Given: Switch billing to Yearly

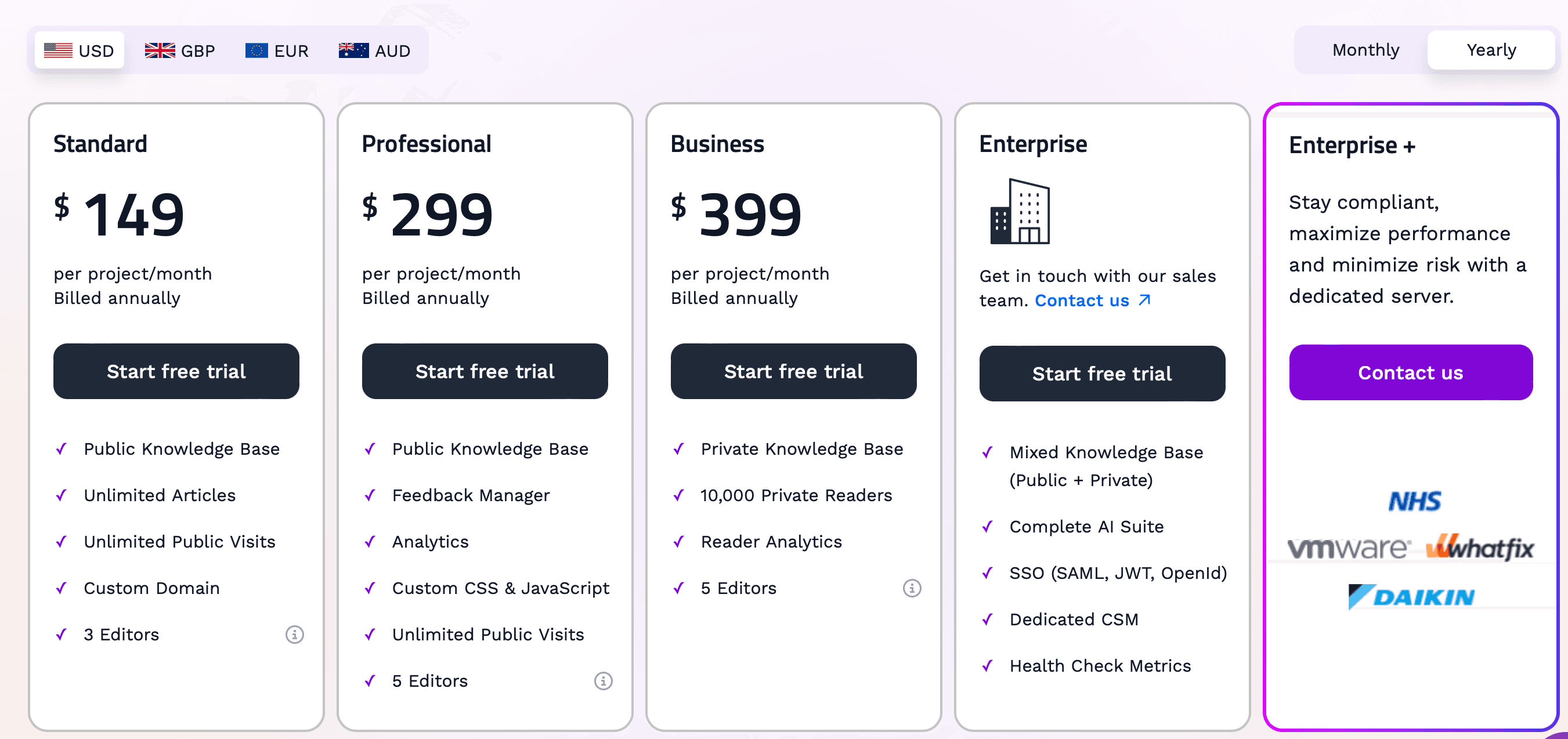Looking at the screenshot, I should (x=1491, y=50).
